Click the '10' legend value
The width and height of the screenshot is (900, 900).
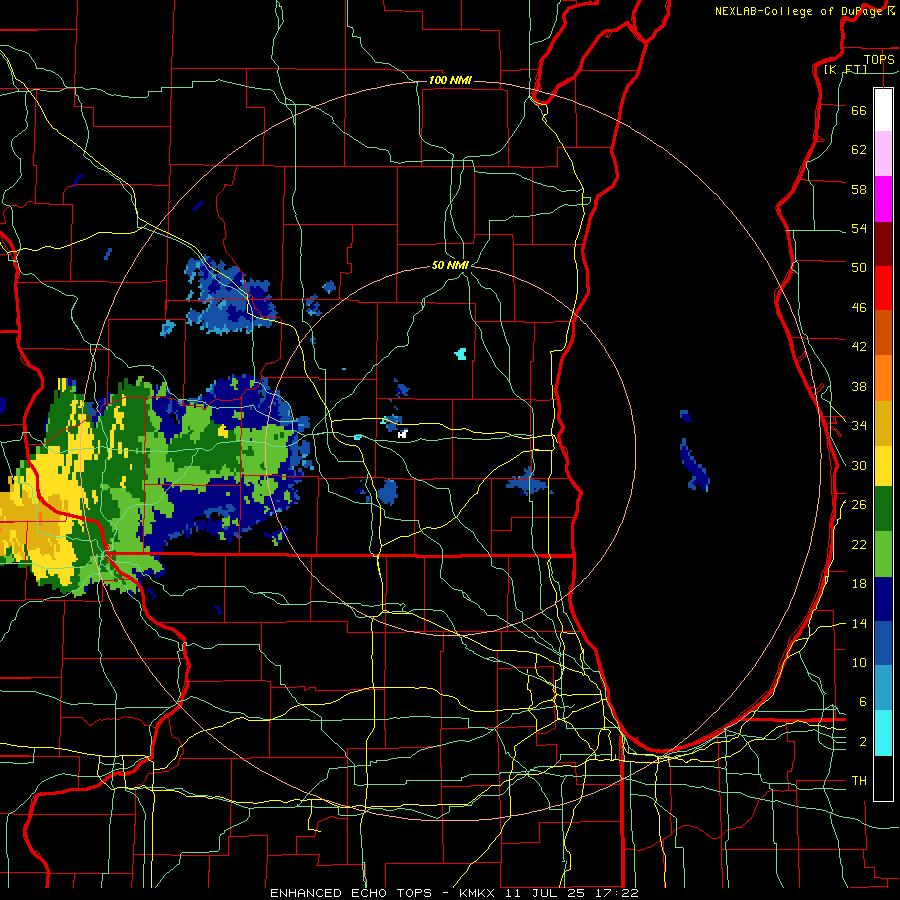click(859, 662)
